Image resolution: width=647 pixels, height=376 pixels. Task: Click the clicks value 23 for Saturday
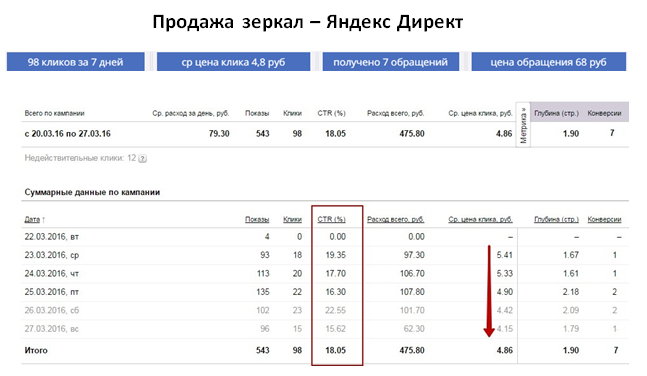(x=297, y=310)
